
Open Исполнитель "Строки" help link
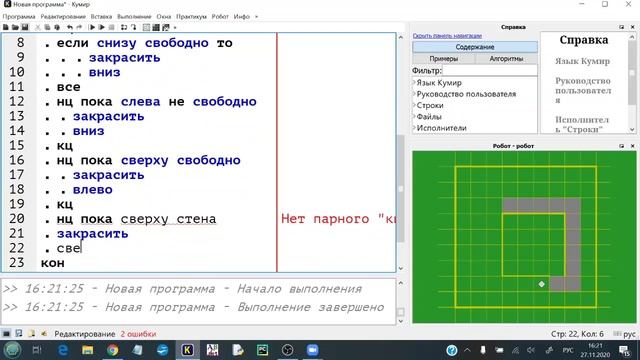[582, 124]
